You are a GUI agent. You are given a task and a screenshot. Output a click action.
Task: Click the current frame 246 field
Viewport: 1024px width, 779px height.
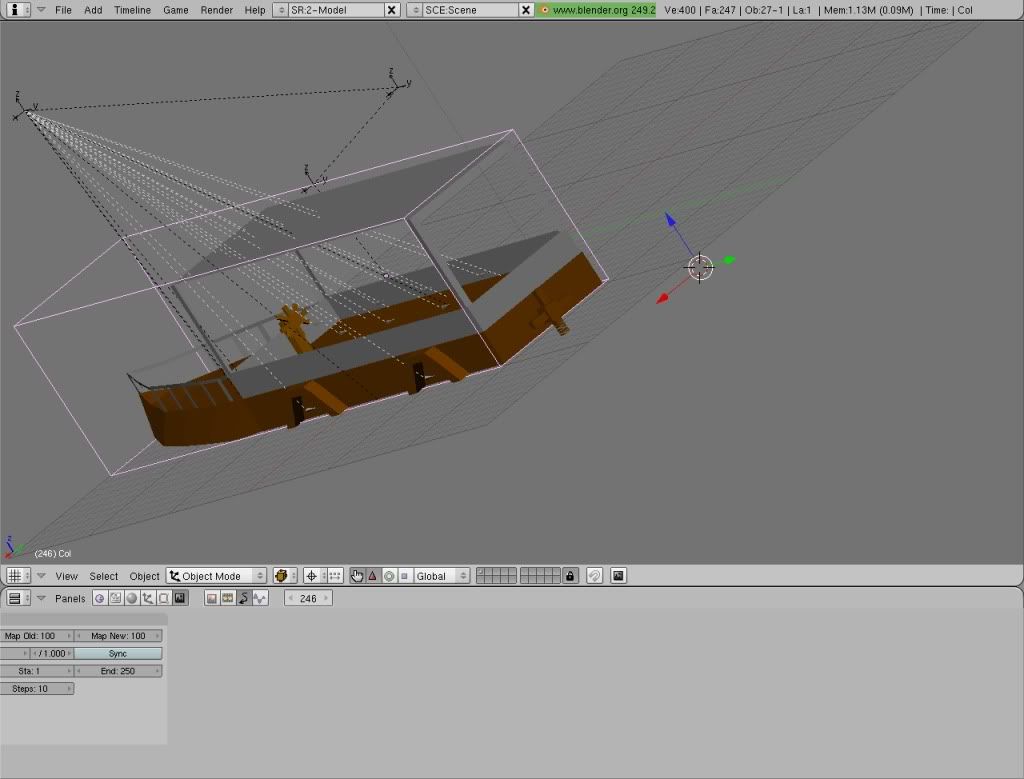308,598
